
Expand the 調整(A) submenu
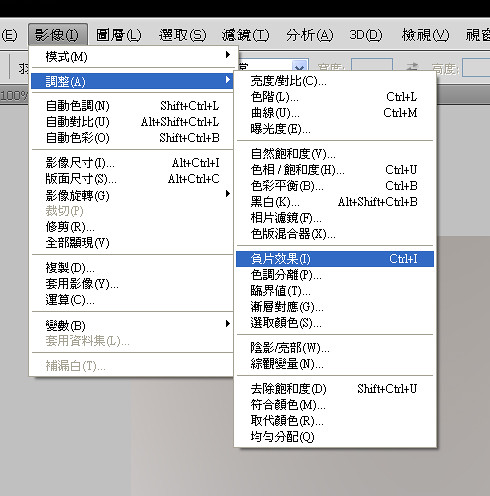click(132, 81)
